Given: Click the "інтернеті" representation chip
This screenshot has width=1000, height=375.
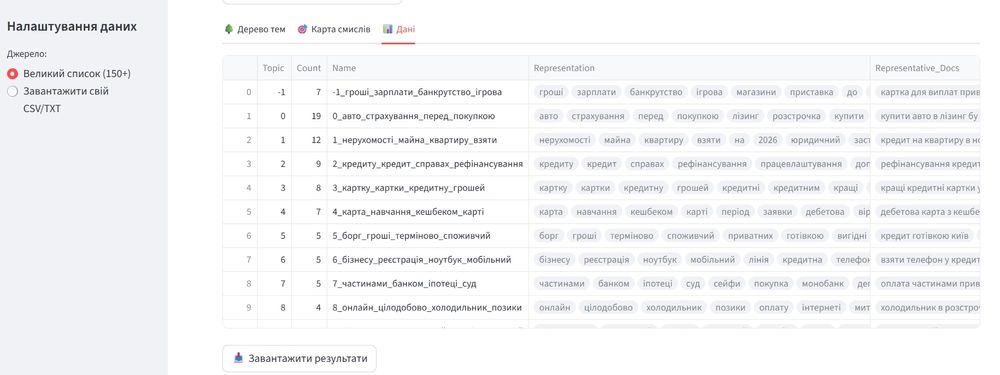Looking at the screenshot, I should tap(821, 307).
